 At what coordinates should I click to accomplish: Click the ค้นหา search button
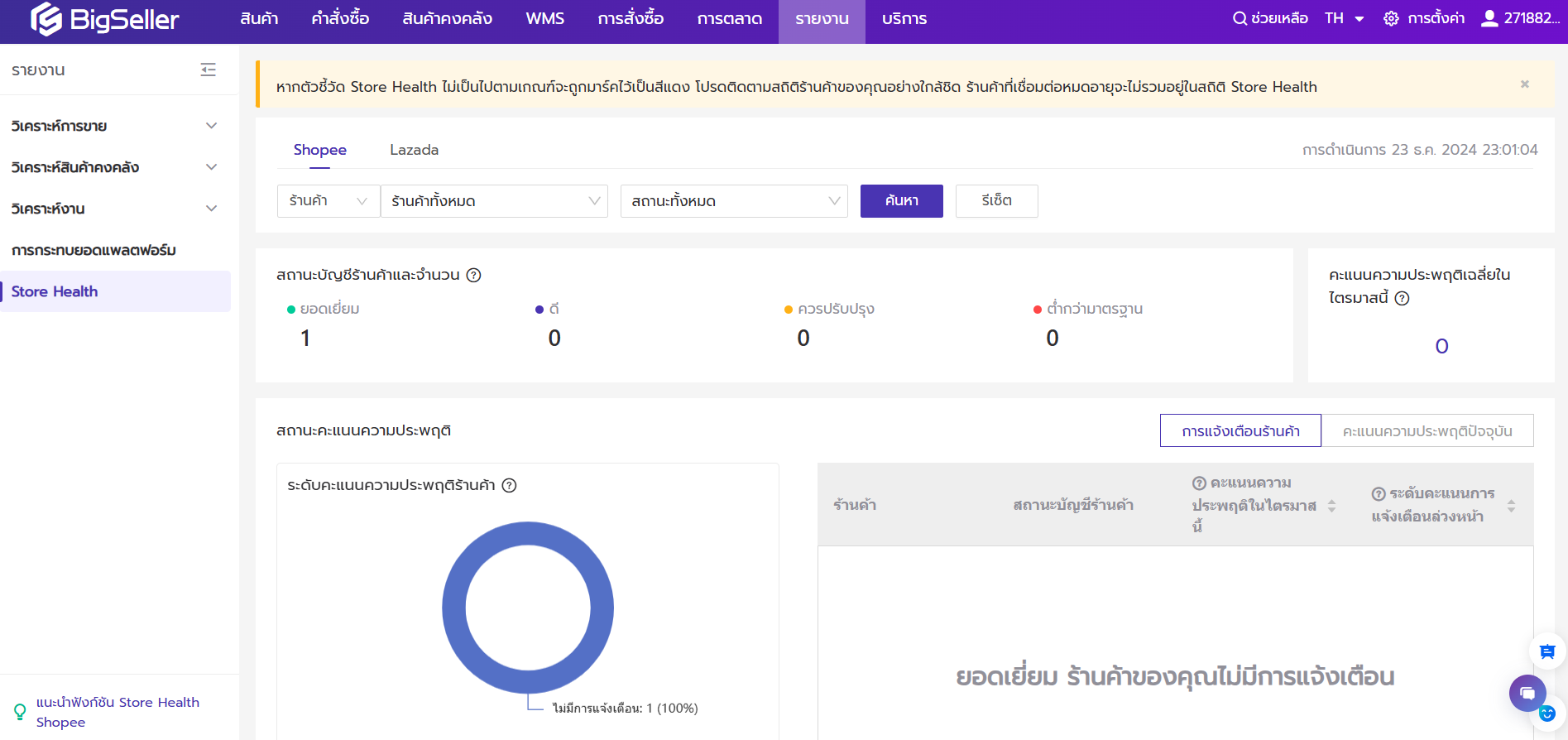click(901, 201)
